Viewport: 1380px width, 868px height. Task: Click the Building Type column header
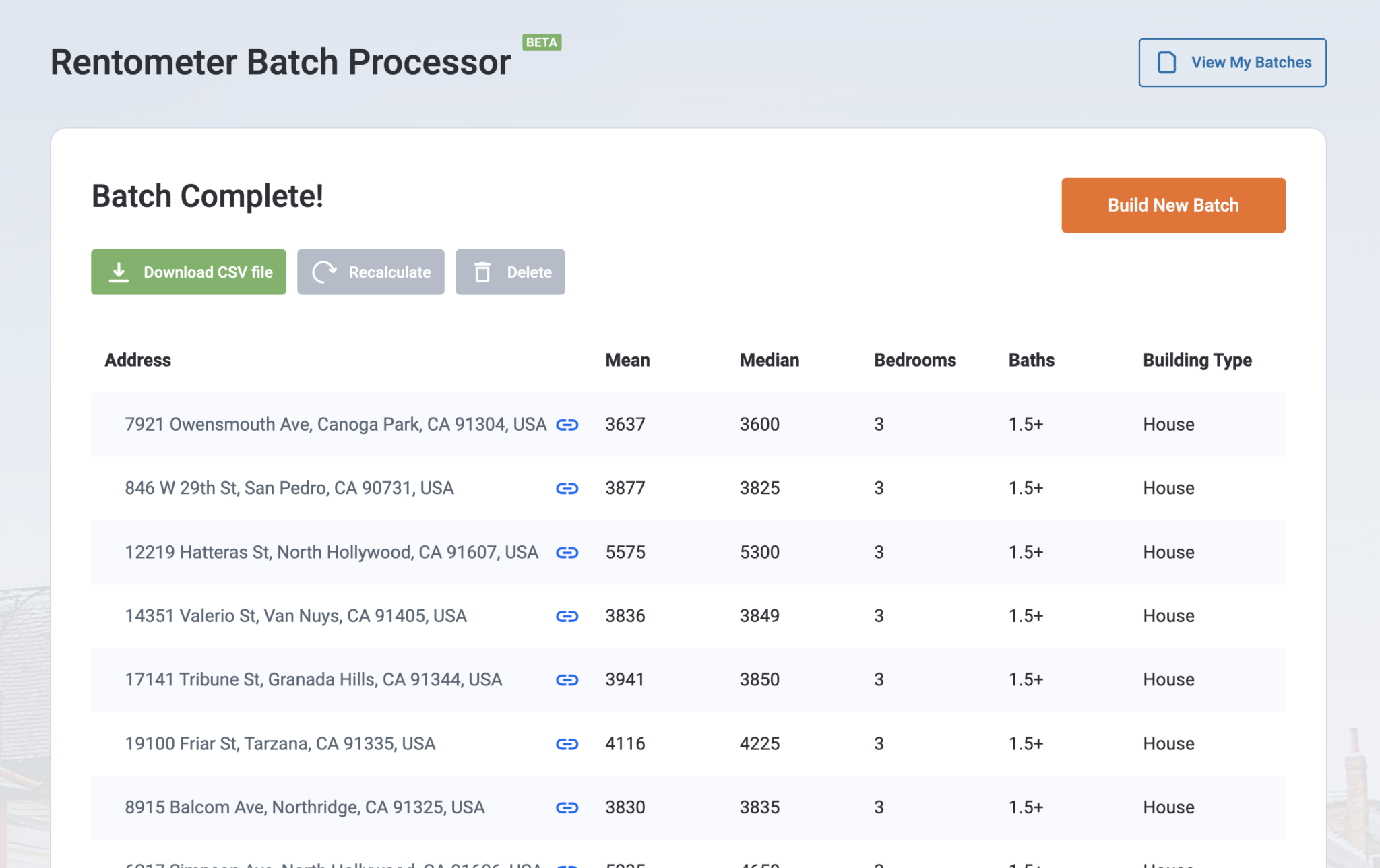(x=1197, y=360)
